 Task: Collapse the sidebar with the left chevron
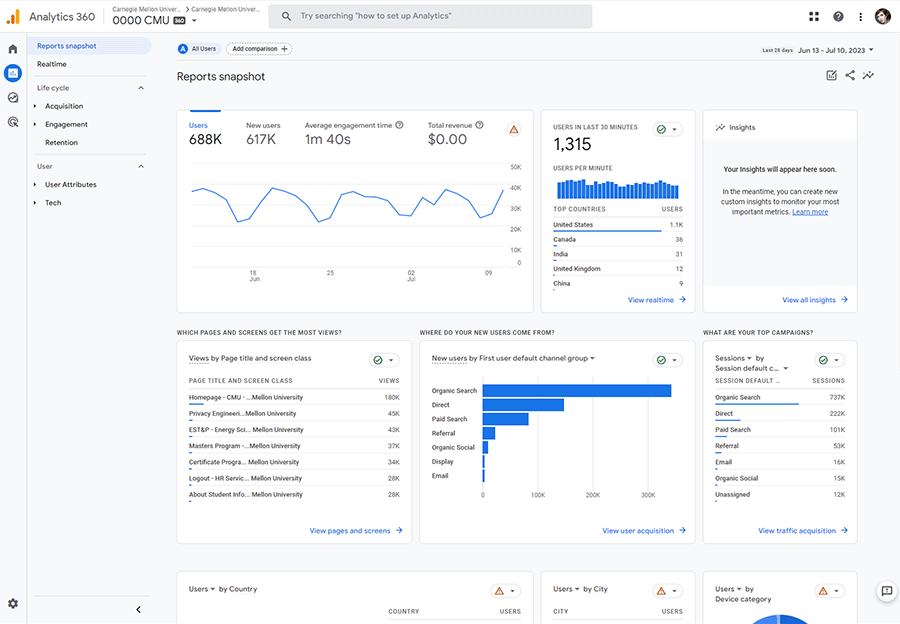[x=138, y=610]
